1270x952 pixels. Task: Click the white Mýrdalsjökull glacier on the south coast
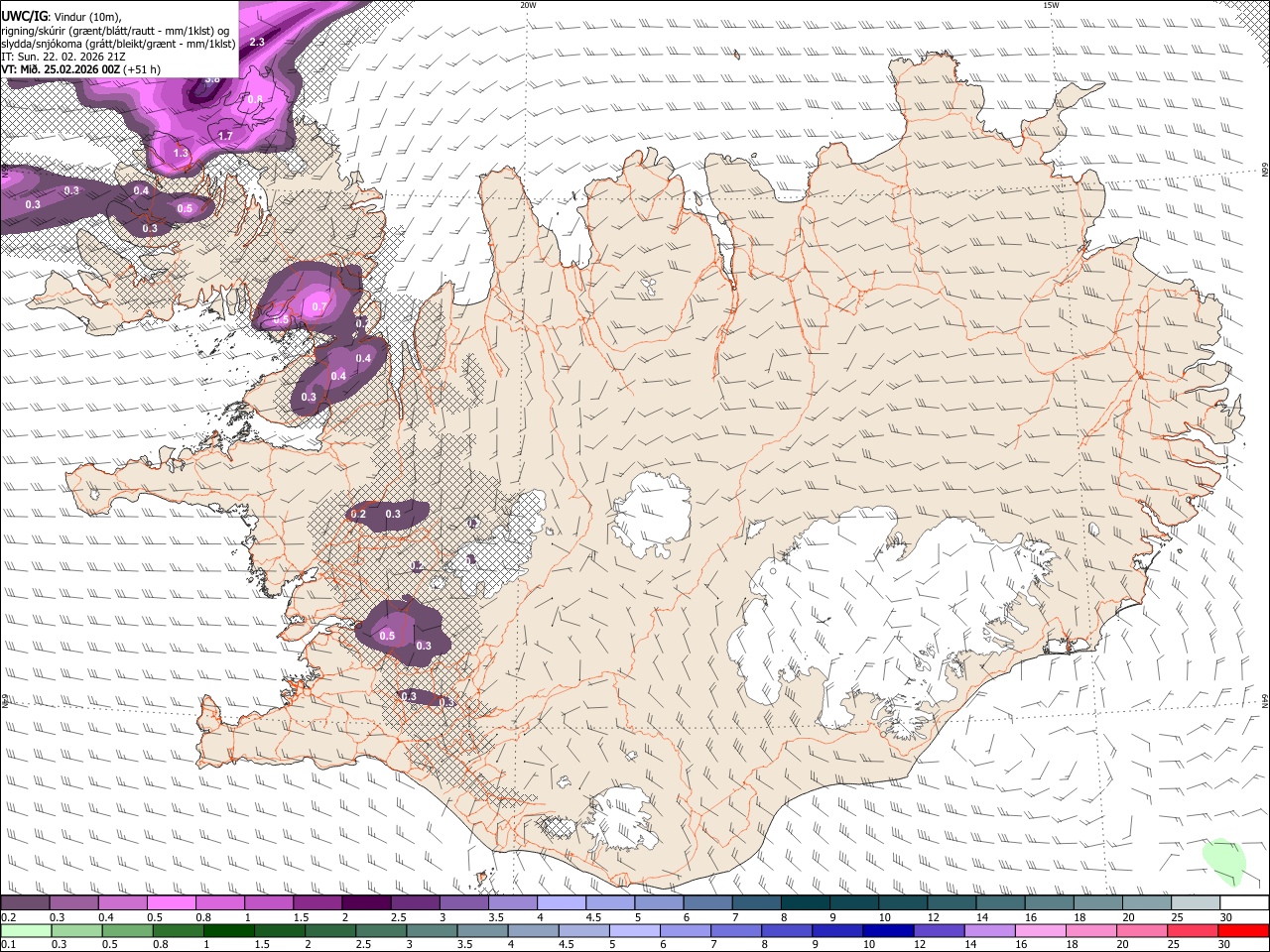pyautogui.click(x=620, y=818)
